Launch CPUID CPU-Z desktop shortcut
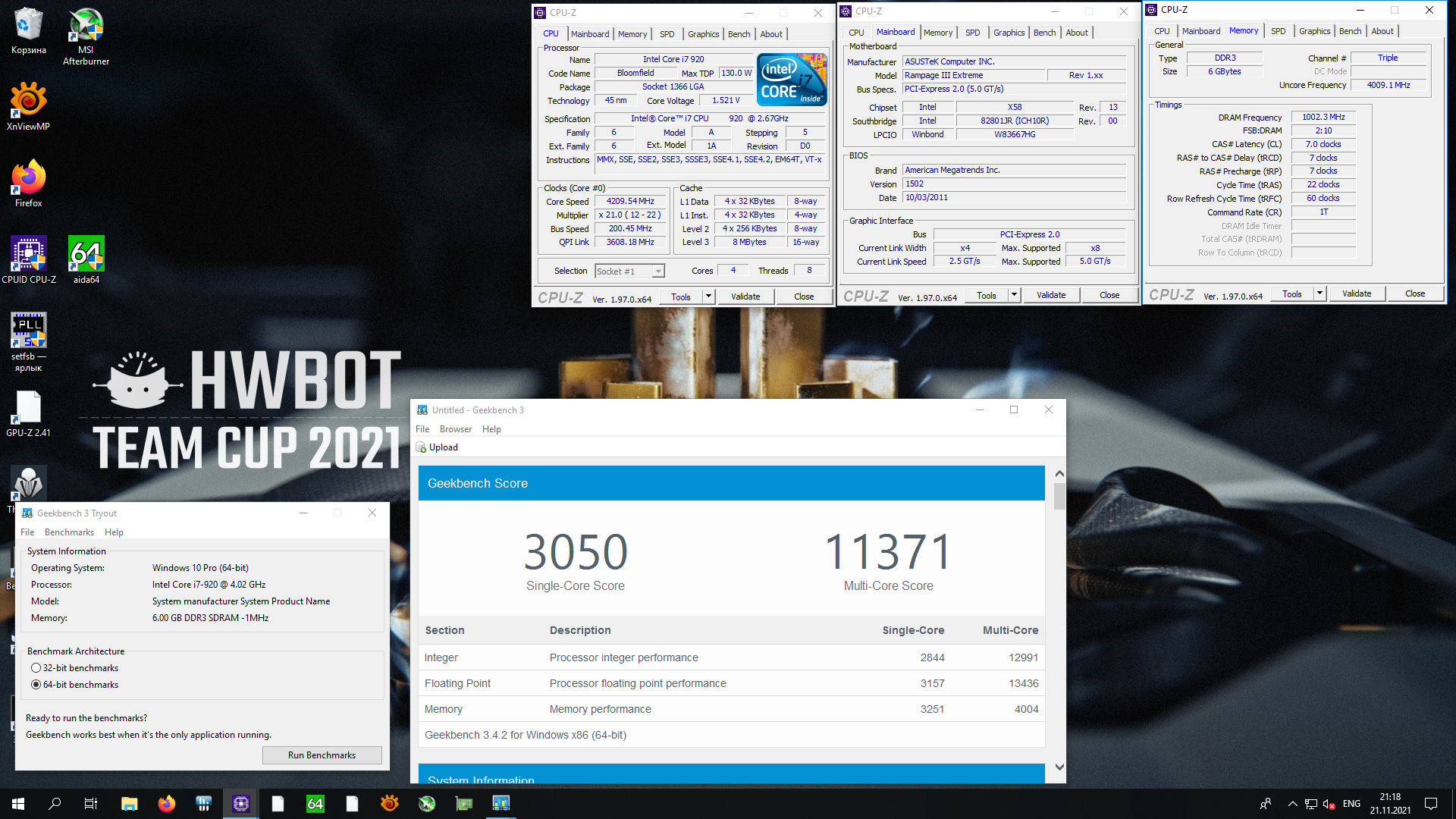Viewport: 1456px width, 819px height. coord(28,260)
